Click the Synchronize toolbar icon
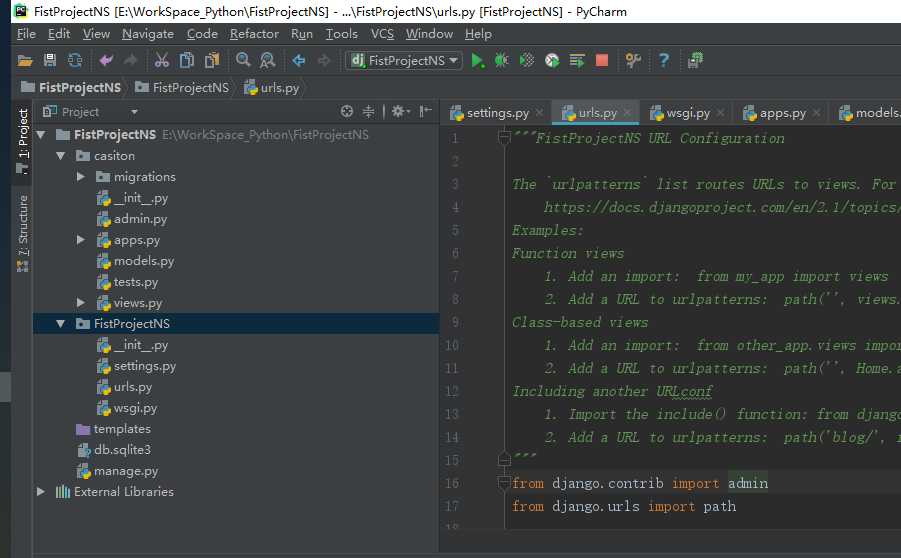Screen dimensions: 901x558 pyautogui.click(x=75, y=60)
